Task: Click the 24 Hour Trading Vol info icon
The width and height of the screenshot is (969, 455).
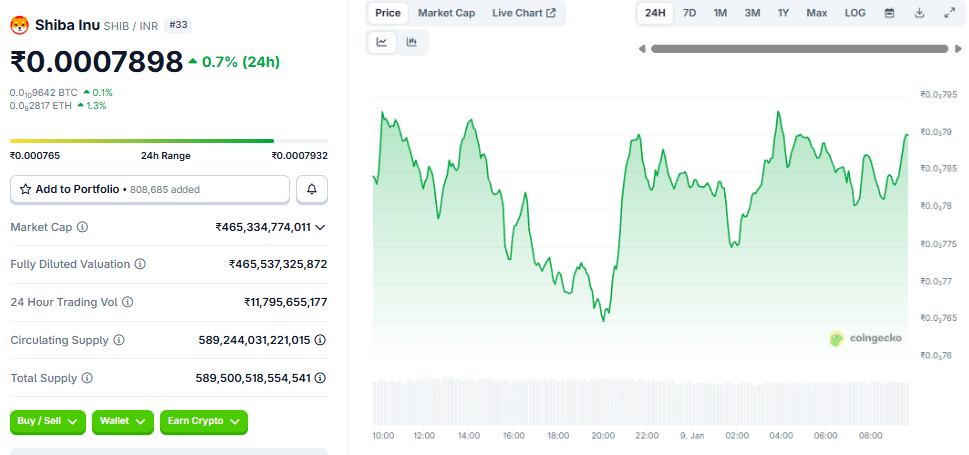Action: [x=127, y=302]
